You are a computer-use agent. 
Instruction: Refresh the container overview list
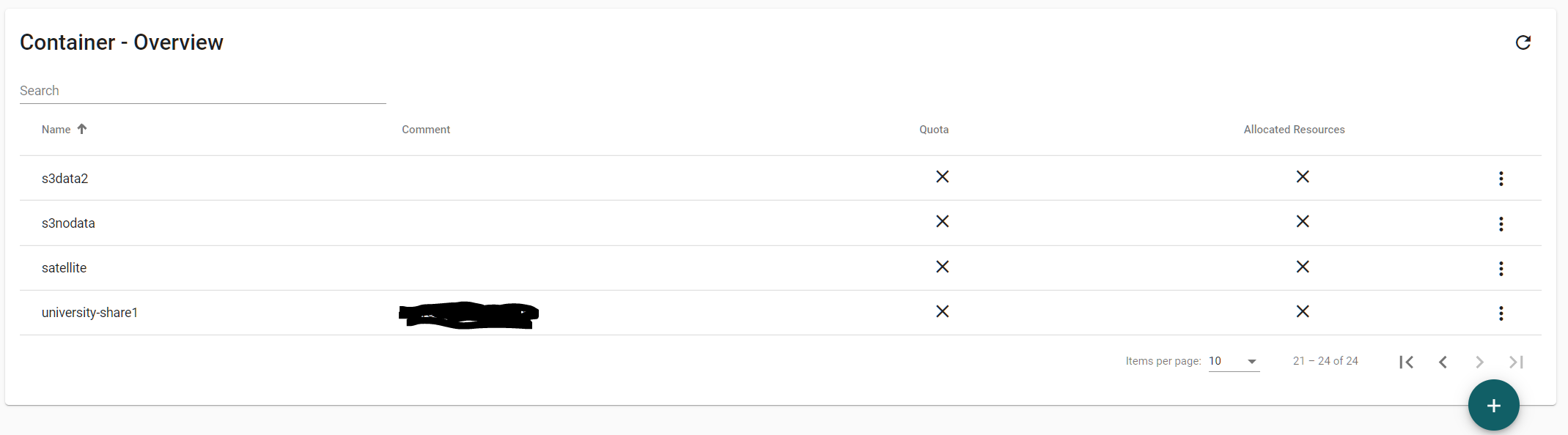pos(1523,42)
